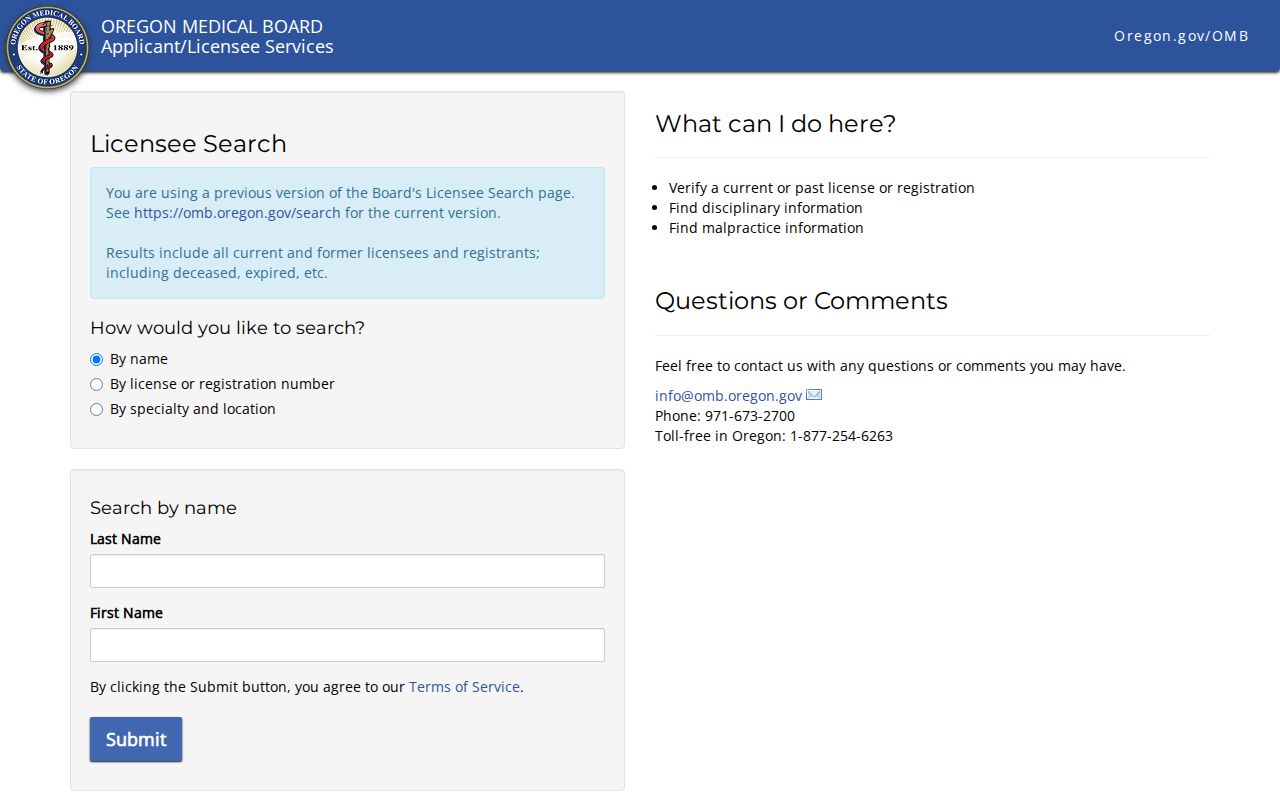Email info@omb.oregon.gov
The image size is (1280, 800).
click(x=728, y=396)
